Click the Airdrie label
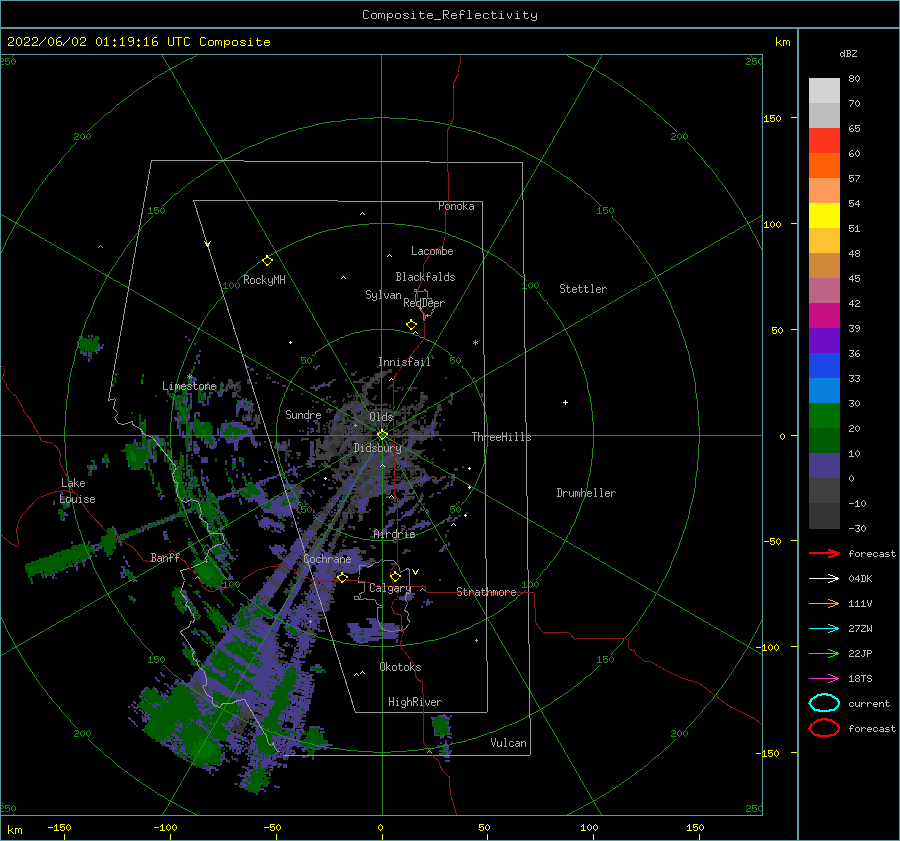Screen dimensions: 900x841 coord(394,534)
